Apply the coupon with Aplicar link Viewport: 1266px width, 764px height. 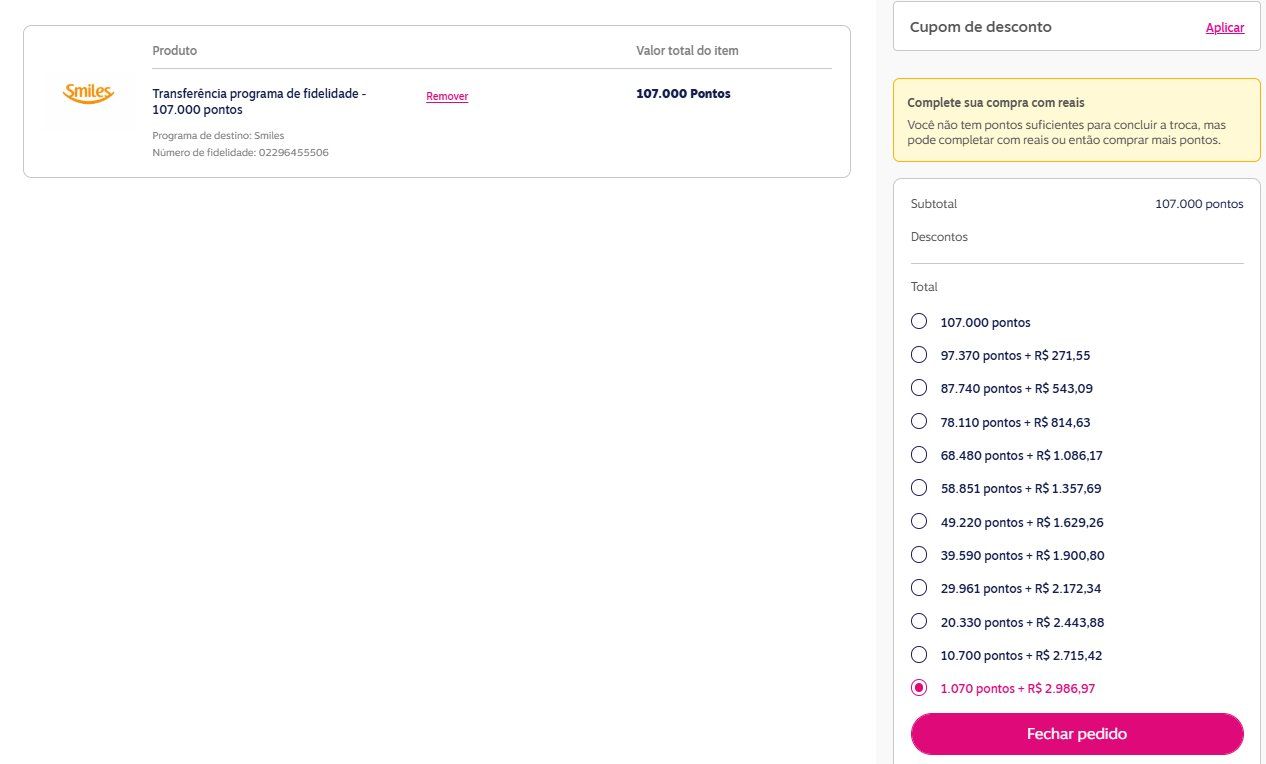(1225, 28)
